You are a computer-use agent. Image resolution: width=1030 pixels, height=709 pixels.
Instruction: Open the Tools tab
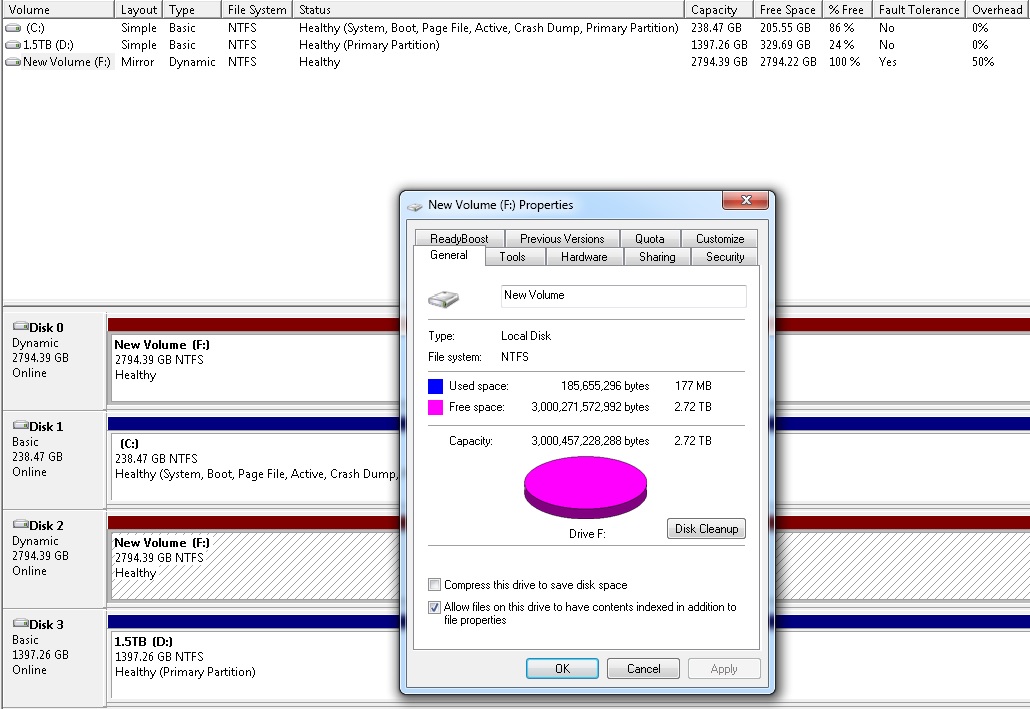(512, 257)
